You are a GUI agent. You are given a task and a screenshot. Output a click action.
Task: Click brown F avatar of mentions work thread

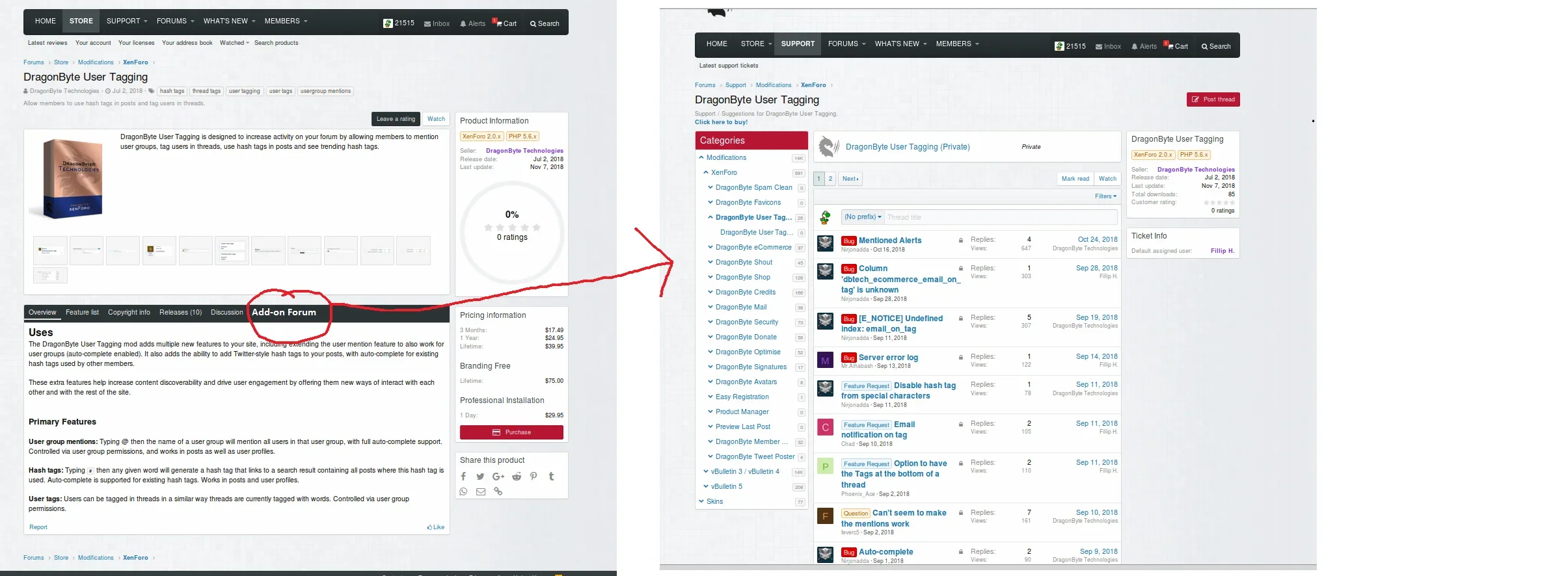826,516
